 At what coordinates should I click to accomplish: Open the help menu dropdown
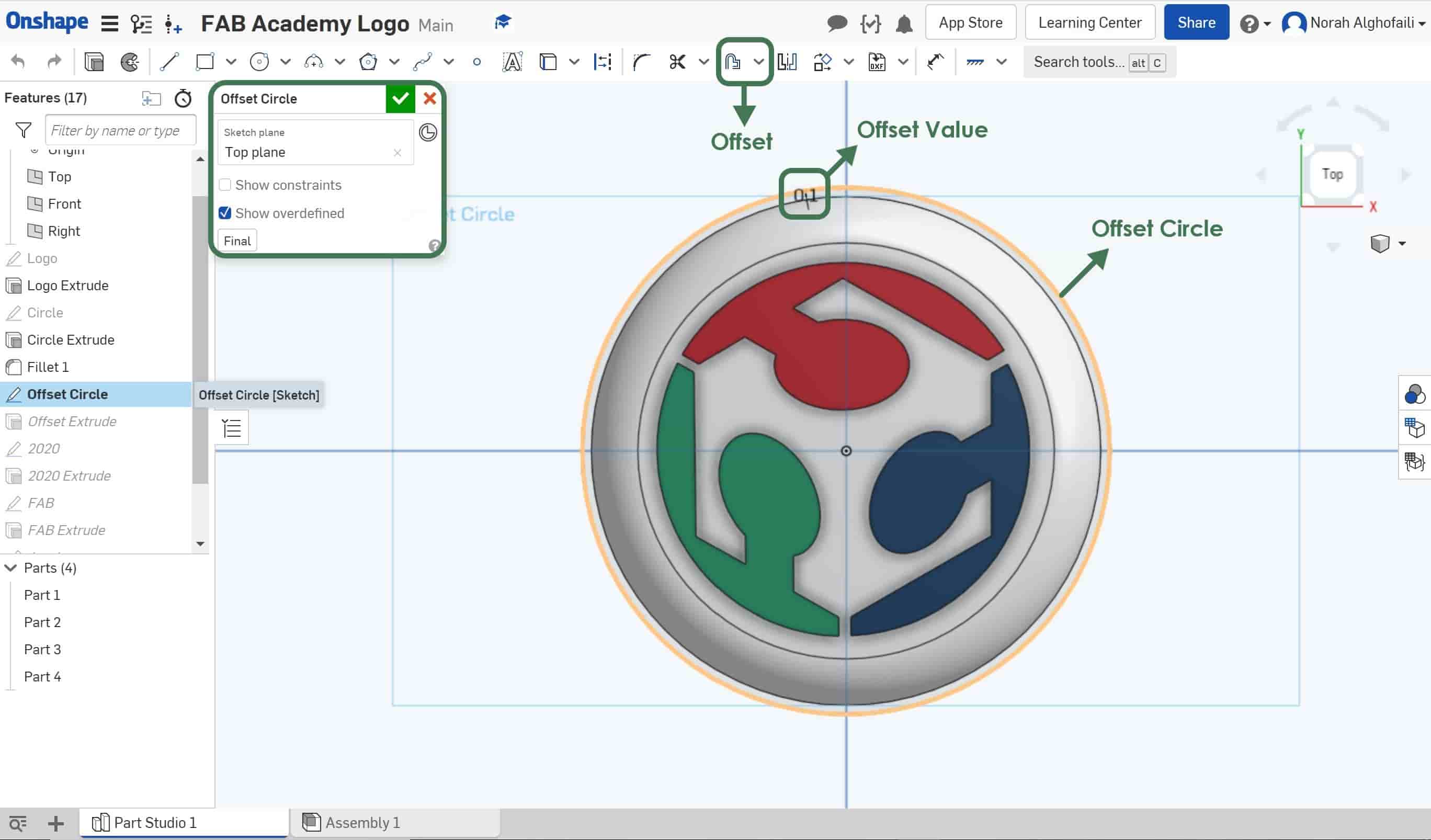(1255, 24)
